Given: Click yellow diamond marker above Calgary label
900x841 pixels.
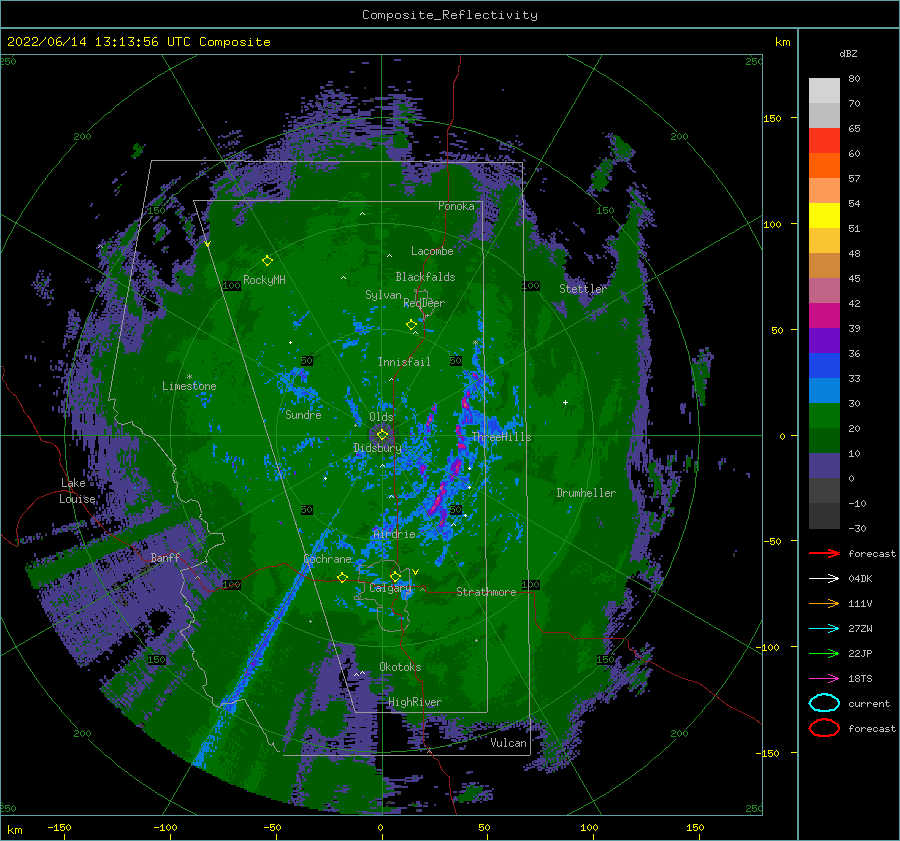Looking at the screenshot, I should (x=395, y=576).
